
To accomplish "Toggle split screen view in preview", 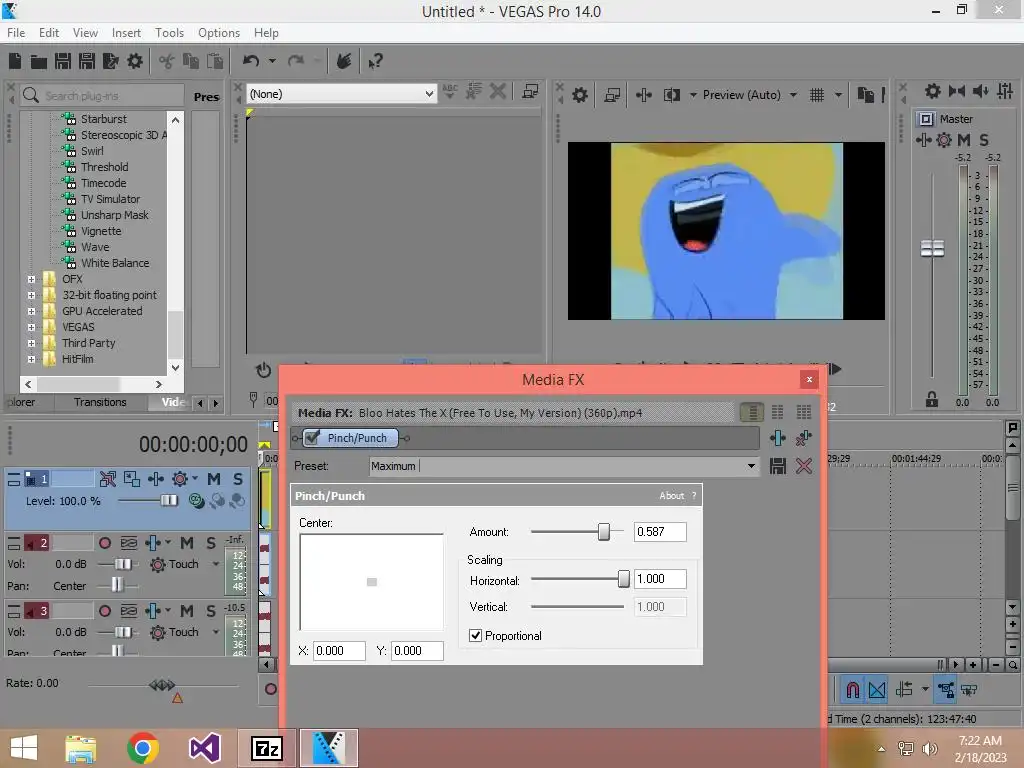I will [x=672, y=95].
